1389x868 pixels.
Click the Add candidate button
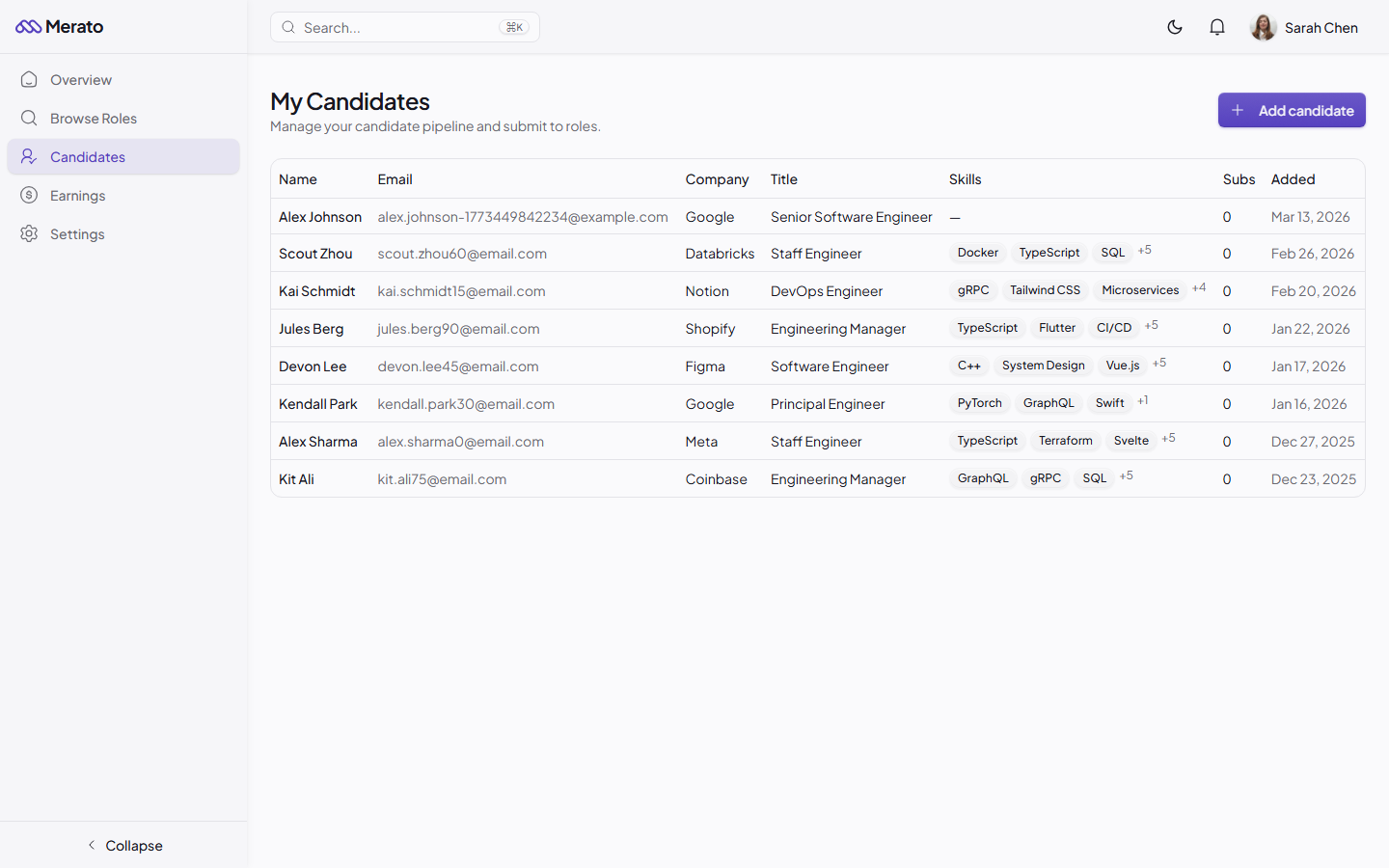pyautogui.click(x=1292, y=110)
